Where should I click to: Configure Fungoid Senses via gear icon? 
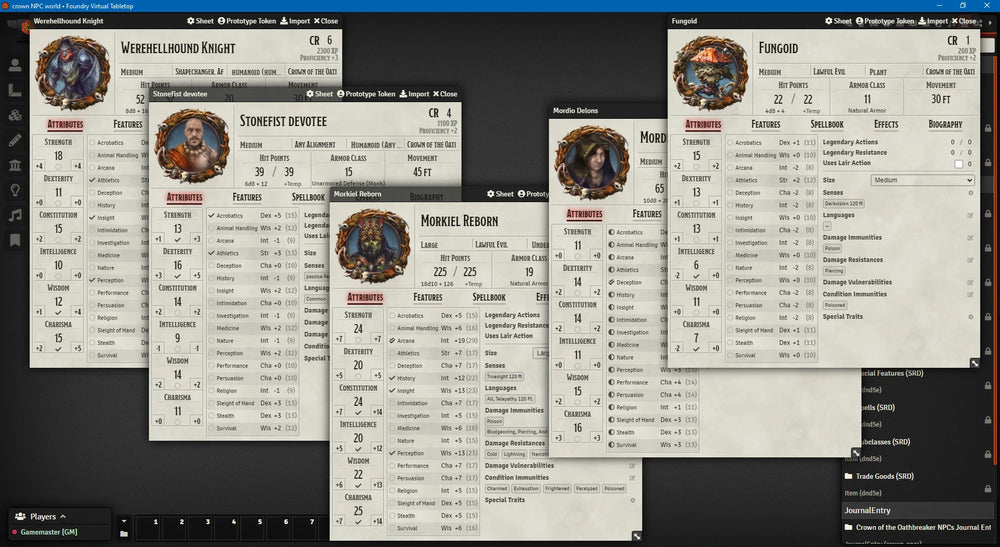point(970,193)
